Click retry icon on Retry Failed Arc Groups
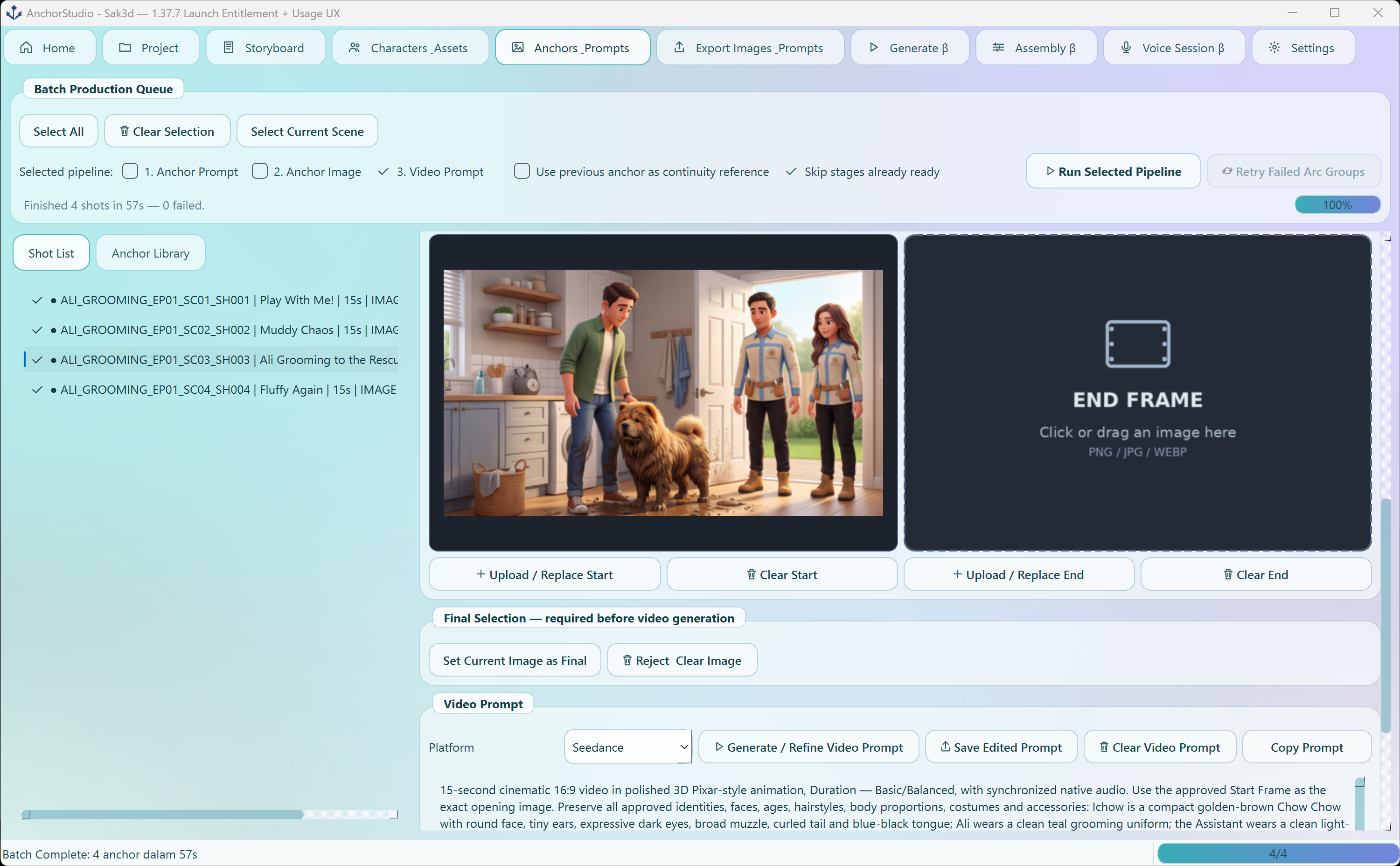Image resolution: width=1400 pixels, height=866 pixels. point(1227,171)
